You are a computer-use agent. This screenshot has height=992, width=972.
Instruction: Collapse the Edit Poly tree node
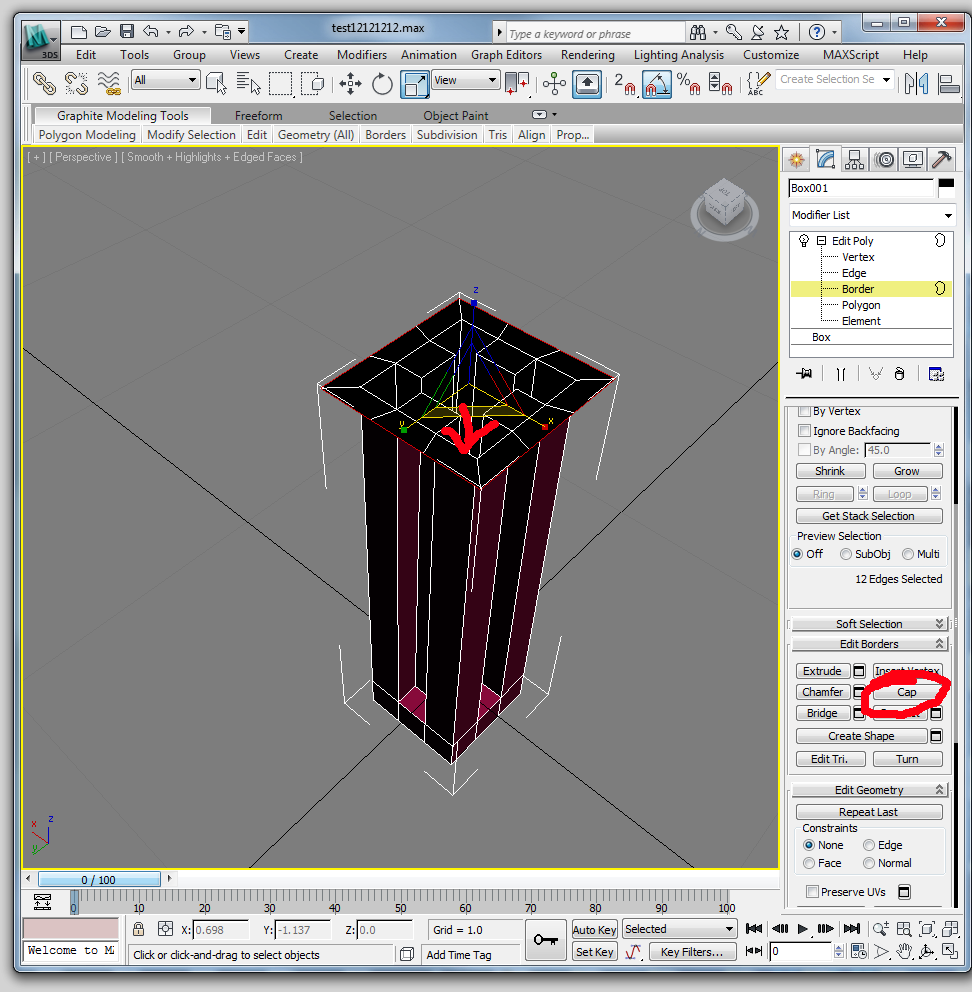point(821,241)
